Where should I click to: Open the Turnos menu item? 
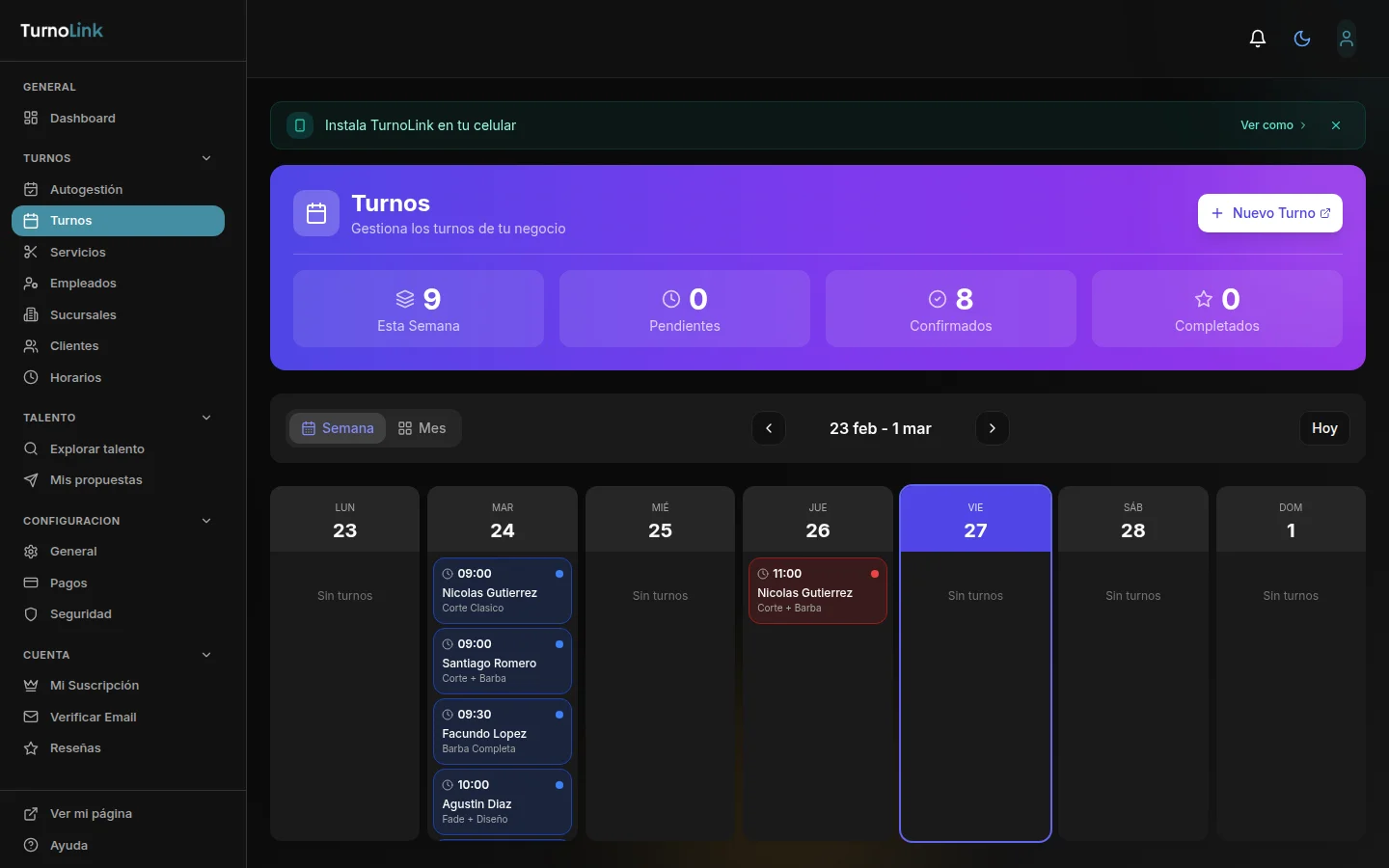coord(70,221)
